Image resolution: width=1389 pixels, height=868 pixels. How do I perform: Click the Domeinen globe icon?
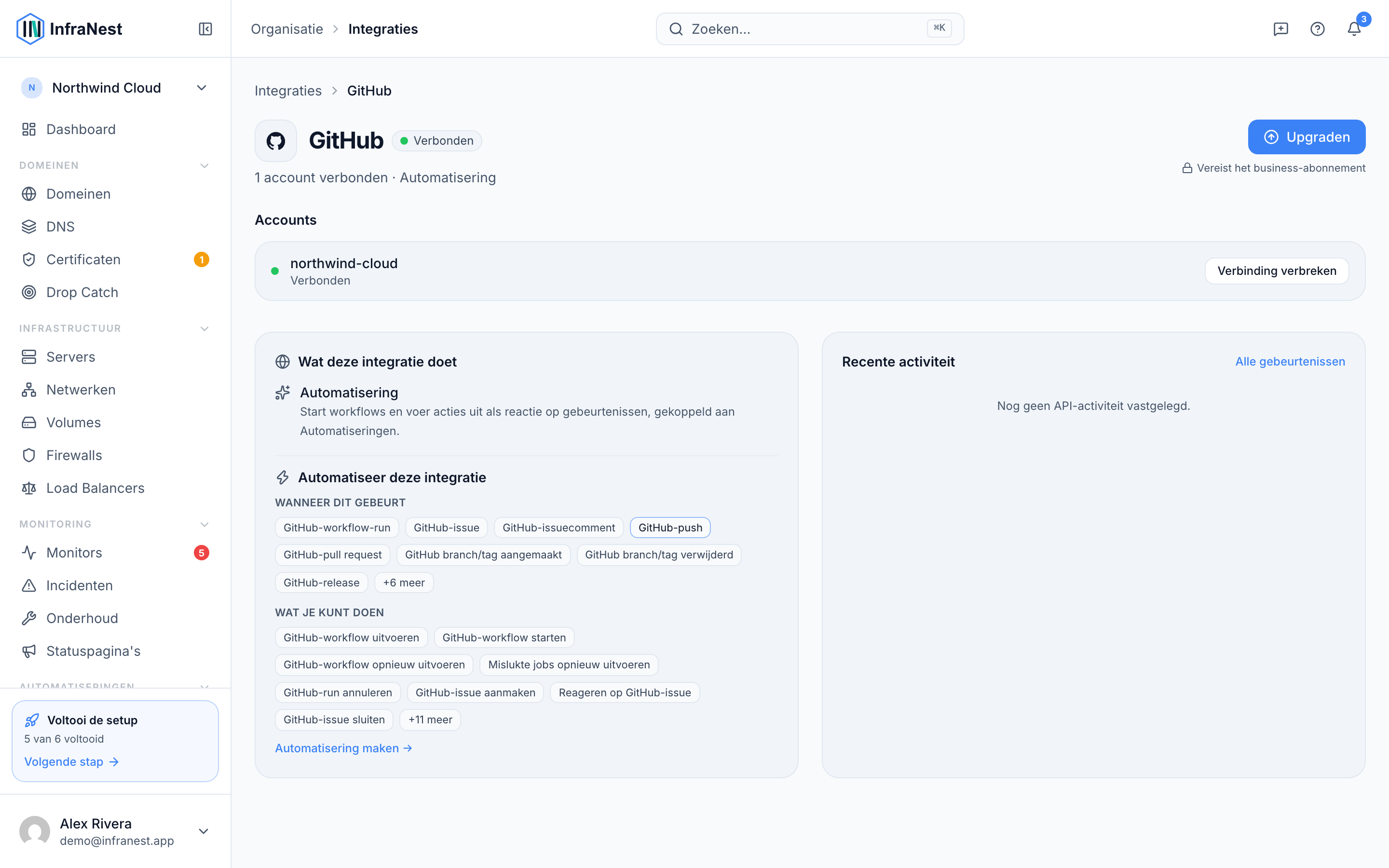pos(29,194)
